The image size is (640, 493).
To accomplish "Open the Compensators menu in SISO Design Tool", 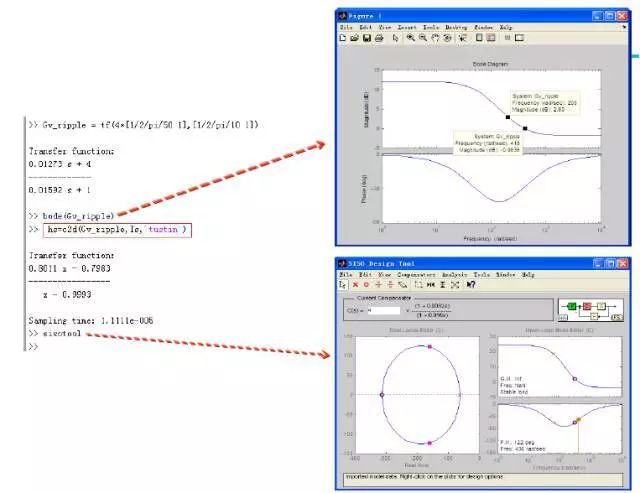I will pos(416,275).
